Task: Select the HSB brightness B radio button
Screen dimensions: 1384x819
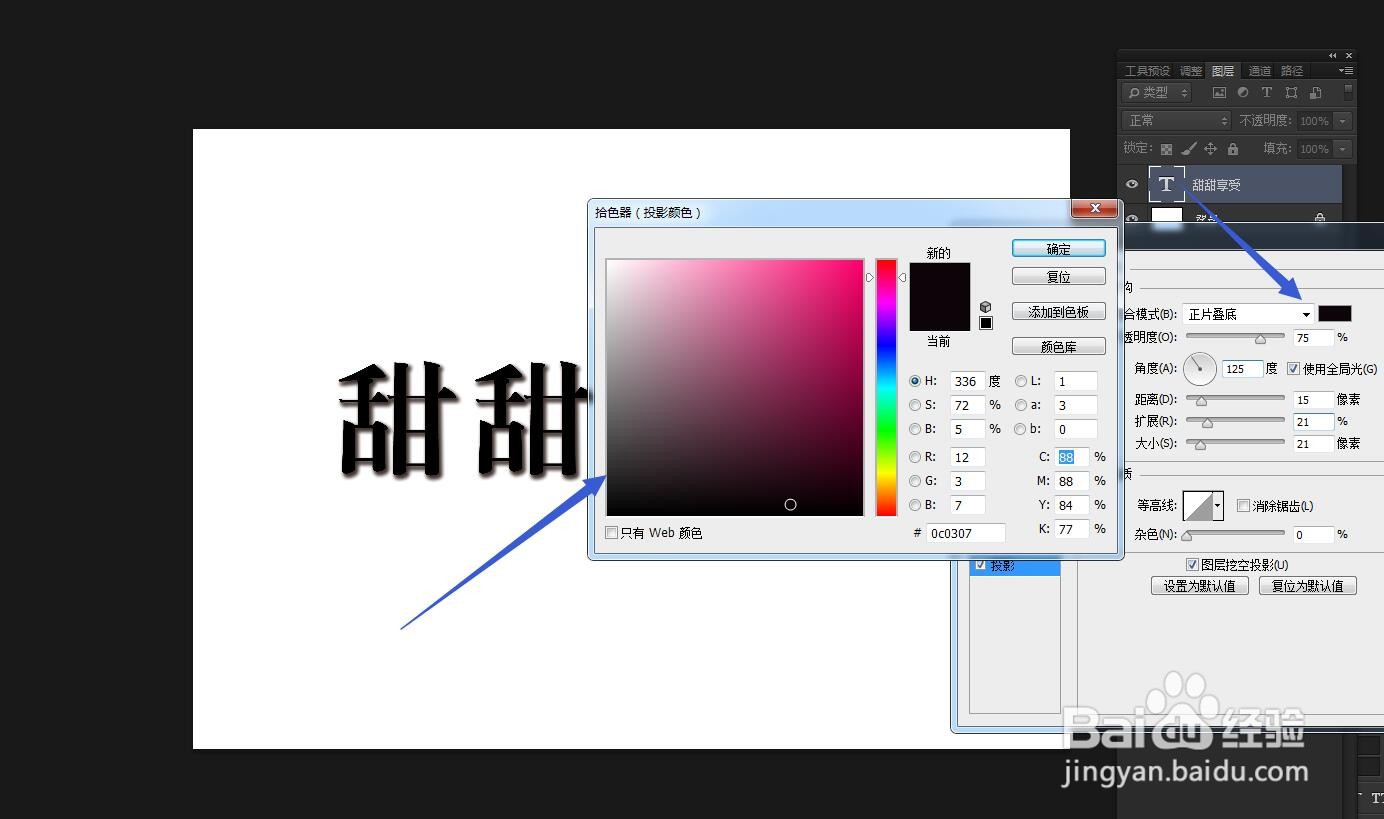Action: click(915, 429)
